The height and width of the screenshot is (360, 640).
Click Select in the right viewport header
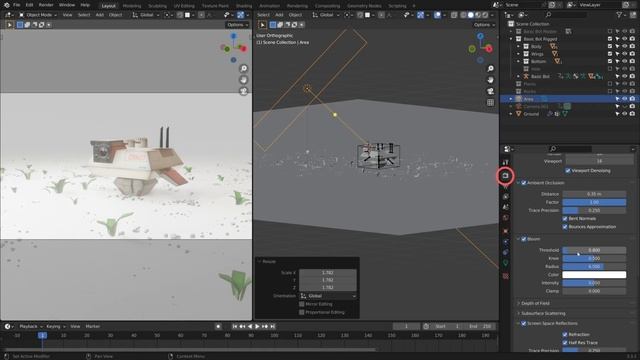pos(263,15)
